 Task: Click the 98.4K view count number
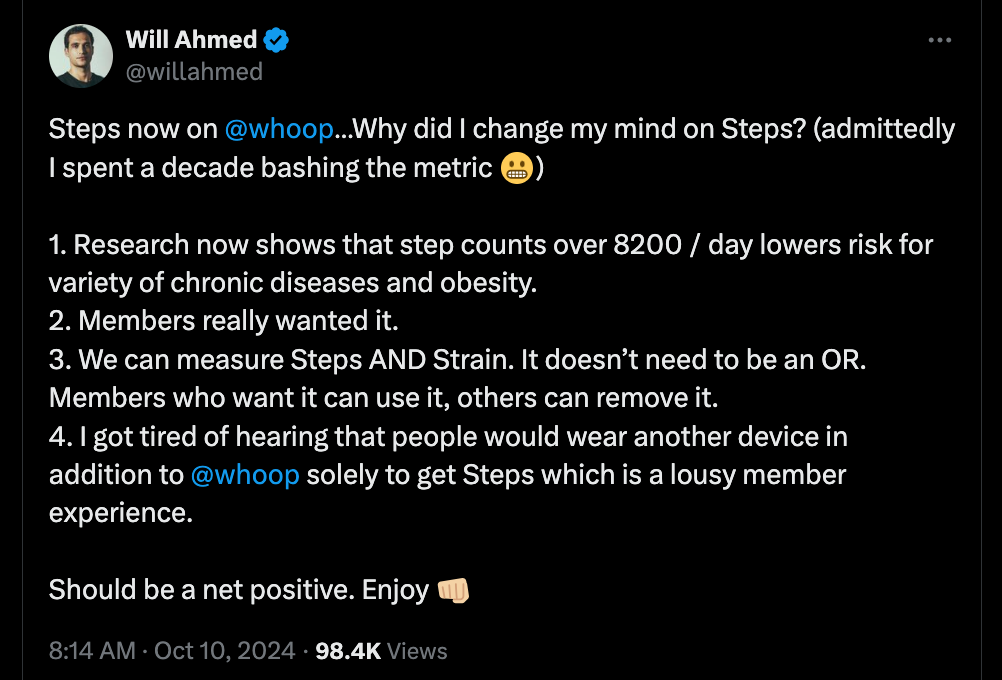348,651
